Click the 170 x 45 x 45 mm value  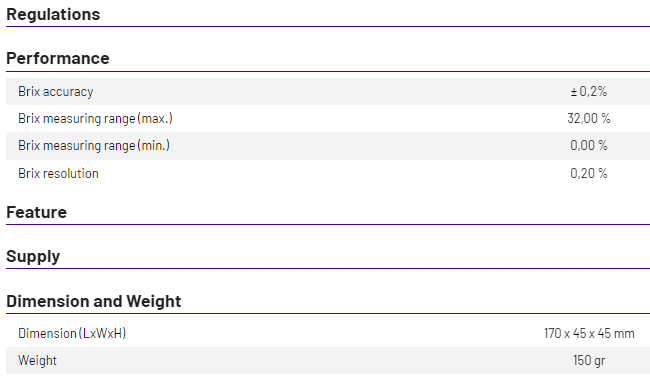pos(589,333)
